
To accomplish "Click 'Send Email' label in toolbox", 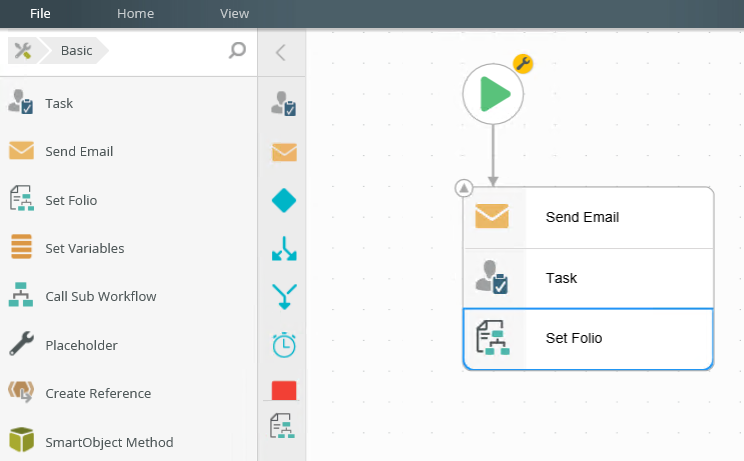I will coord(79,151).
